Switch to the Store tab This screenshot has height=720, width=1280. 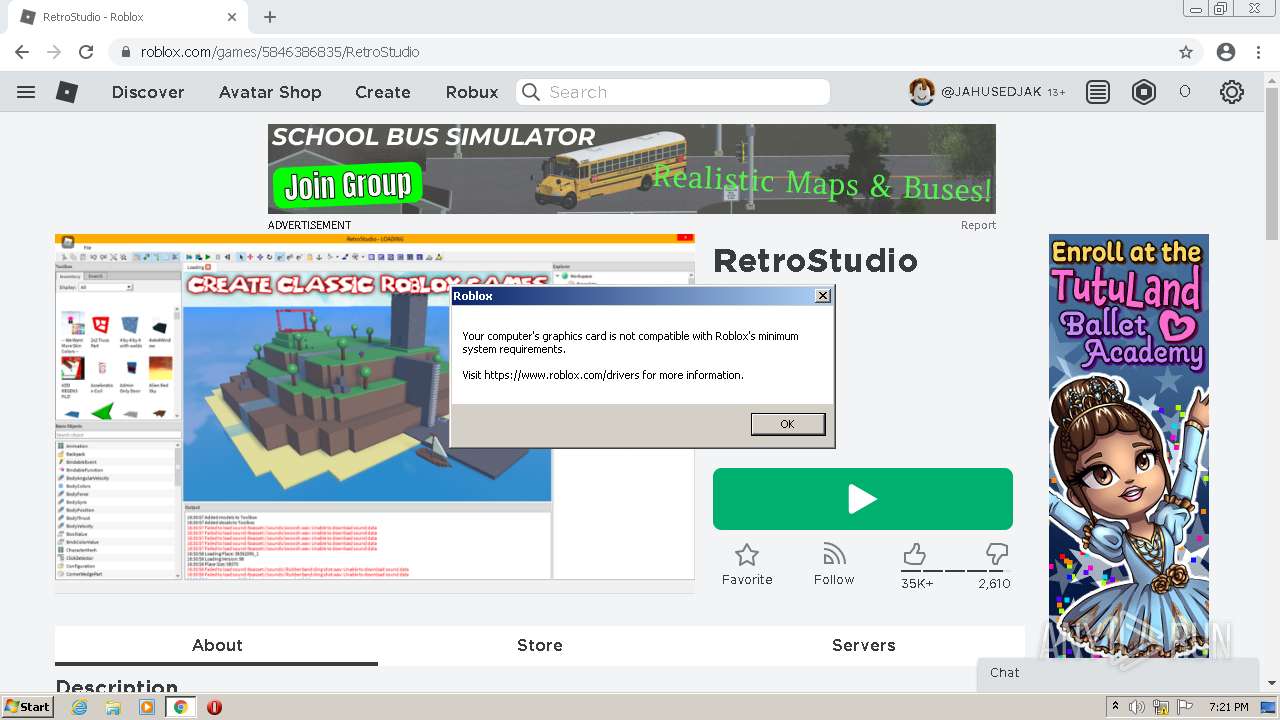(x=540, y=645)
